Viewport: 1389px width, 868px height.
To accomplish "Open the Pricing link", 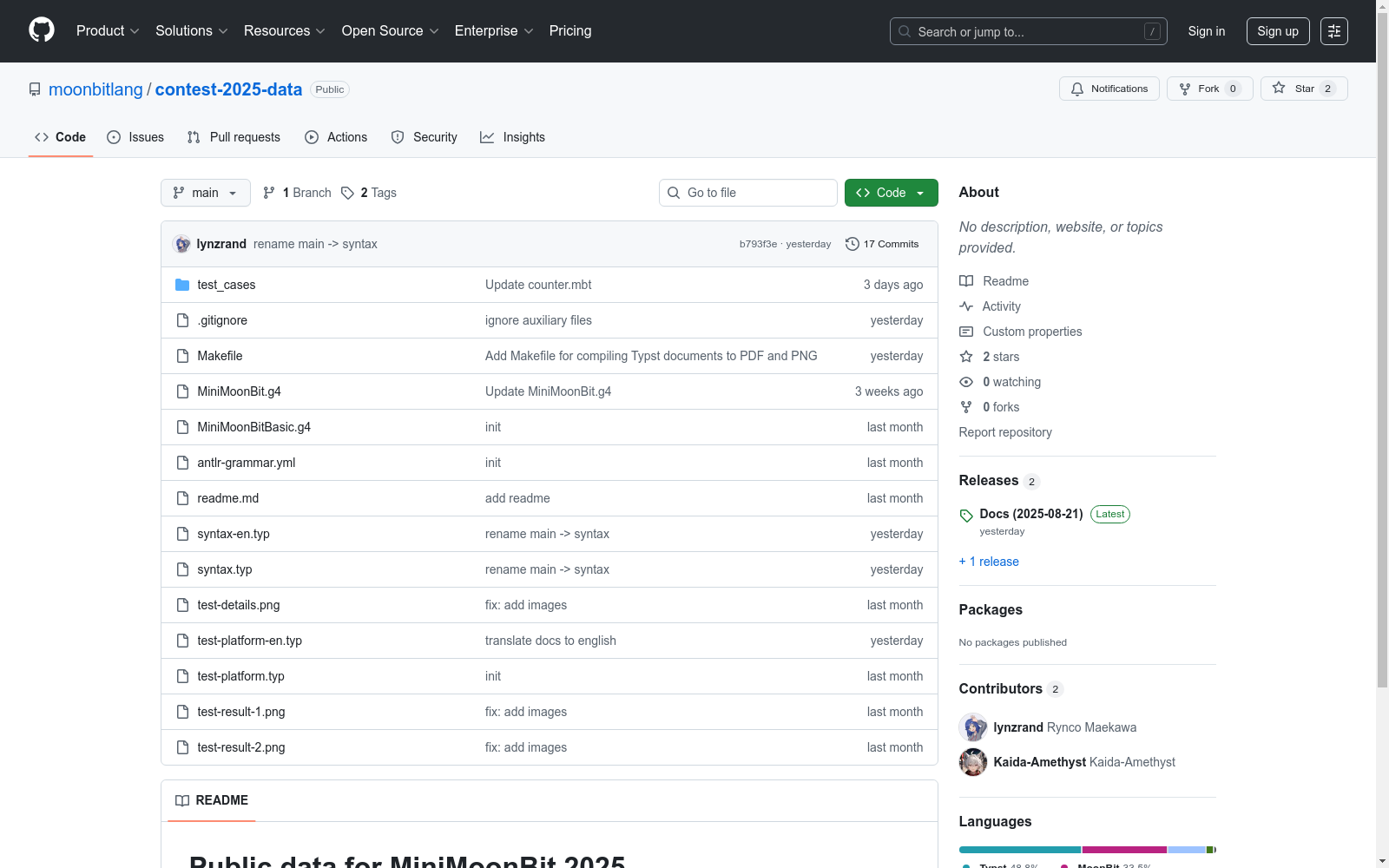I will [570, 30].
